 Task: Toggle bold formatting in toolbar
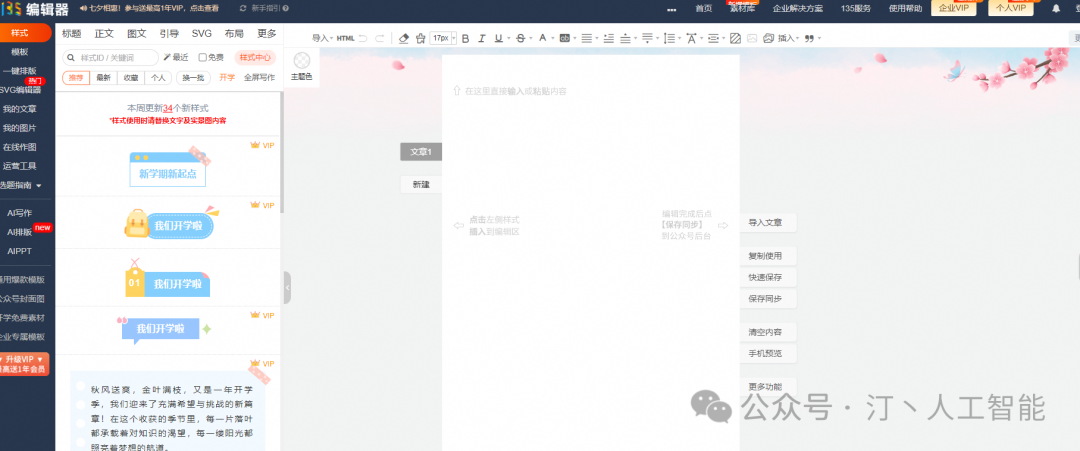[x=465, y=39]
